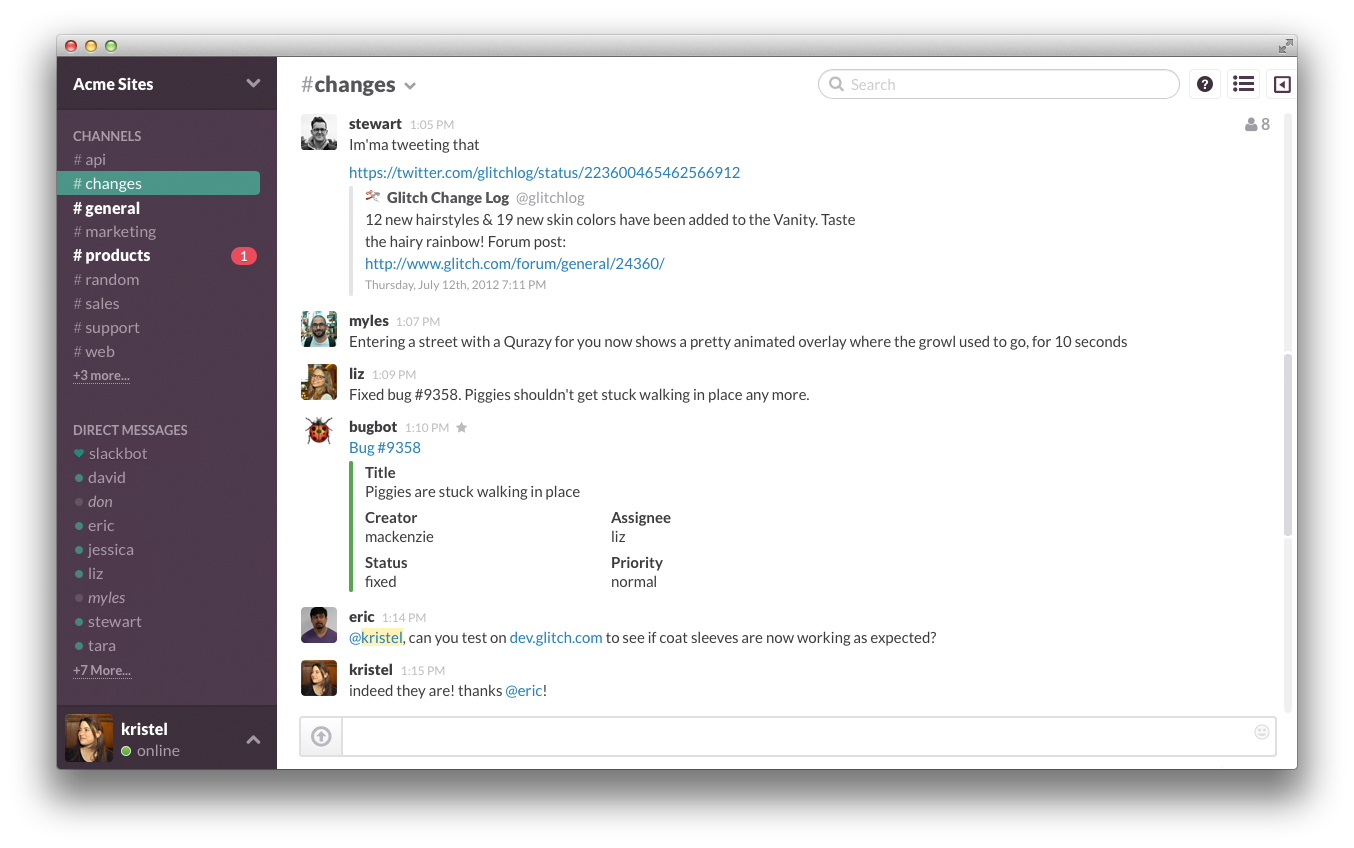This screenshot has height=848, width=1354.
Task: Open the activity list icon near search
Action: tap(1243, 84)
